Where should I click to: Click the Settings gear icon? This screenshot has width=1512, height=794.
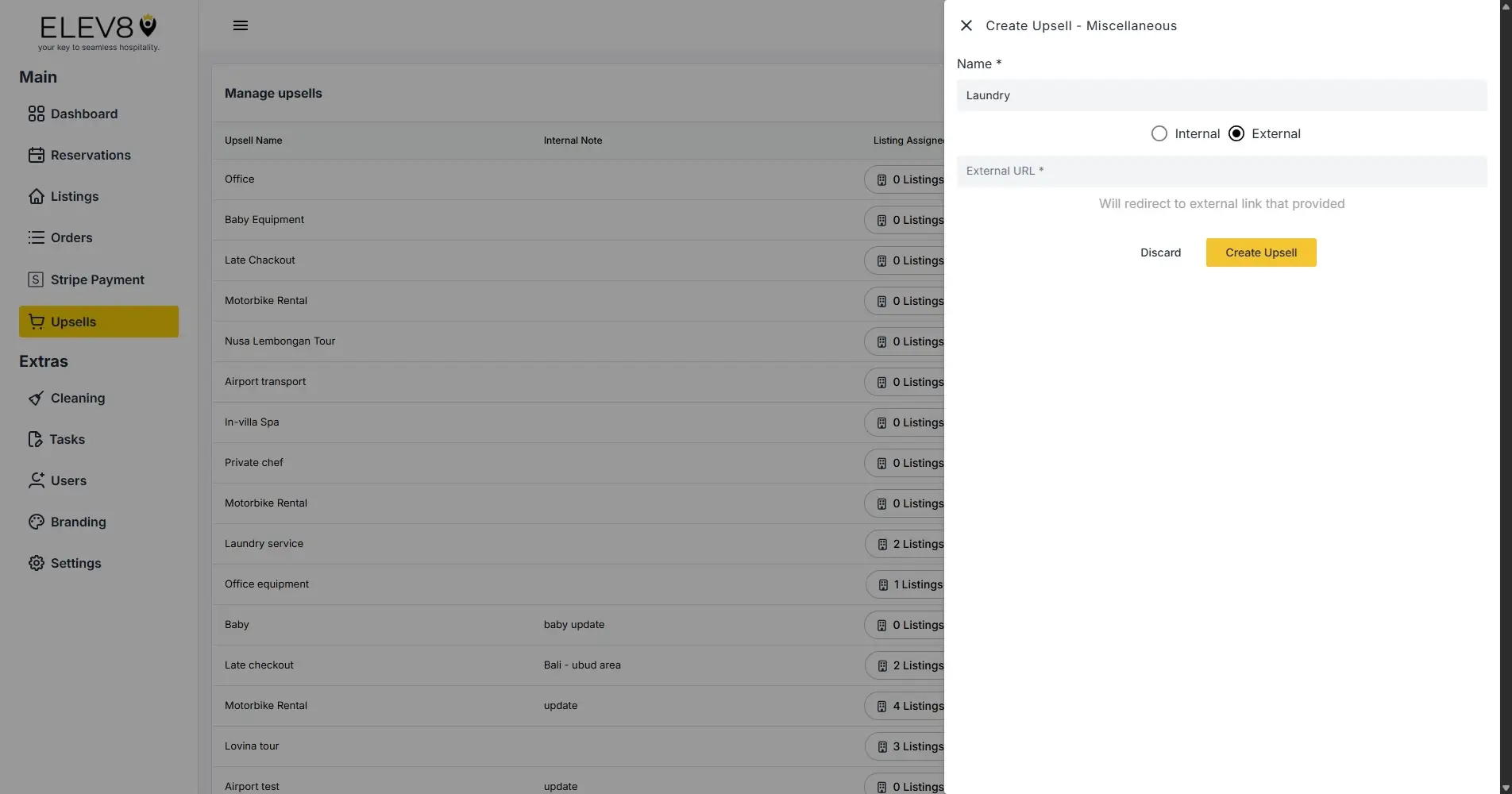point(37,563)
